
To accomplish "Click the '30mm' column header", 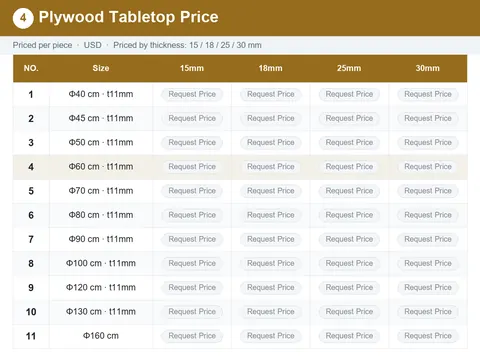I will pyautogui.click(x=428, y=68).
